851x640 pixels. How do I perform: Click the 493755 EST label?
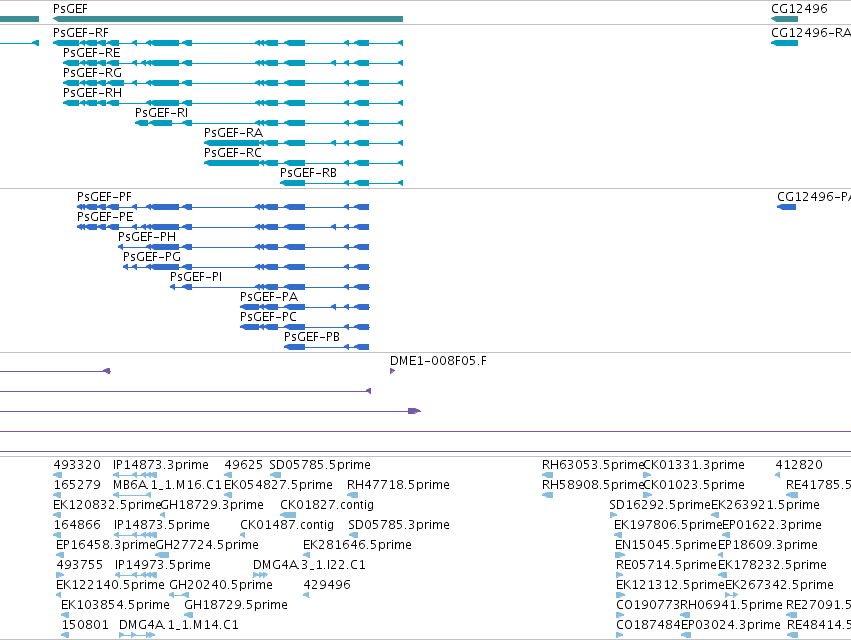80,565
